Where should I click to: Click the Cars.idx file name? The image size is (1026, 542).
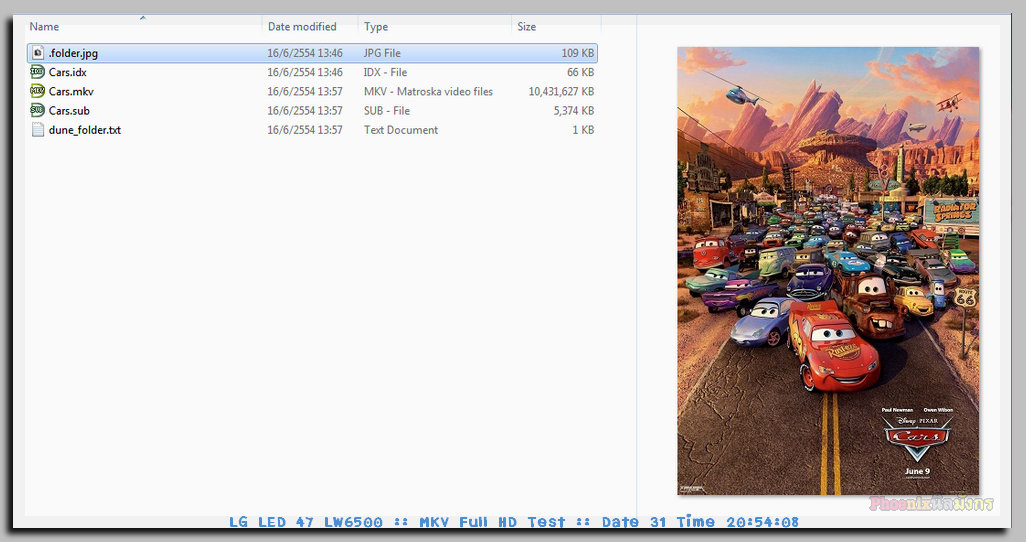(67, 72)
